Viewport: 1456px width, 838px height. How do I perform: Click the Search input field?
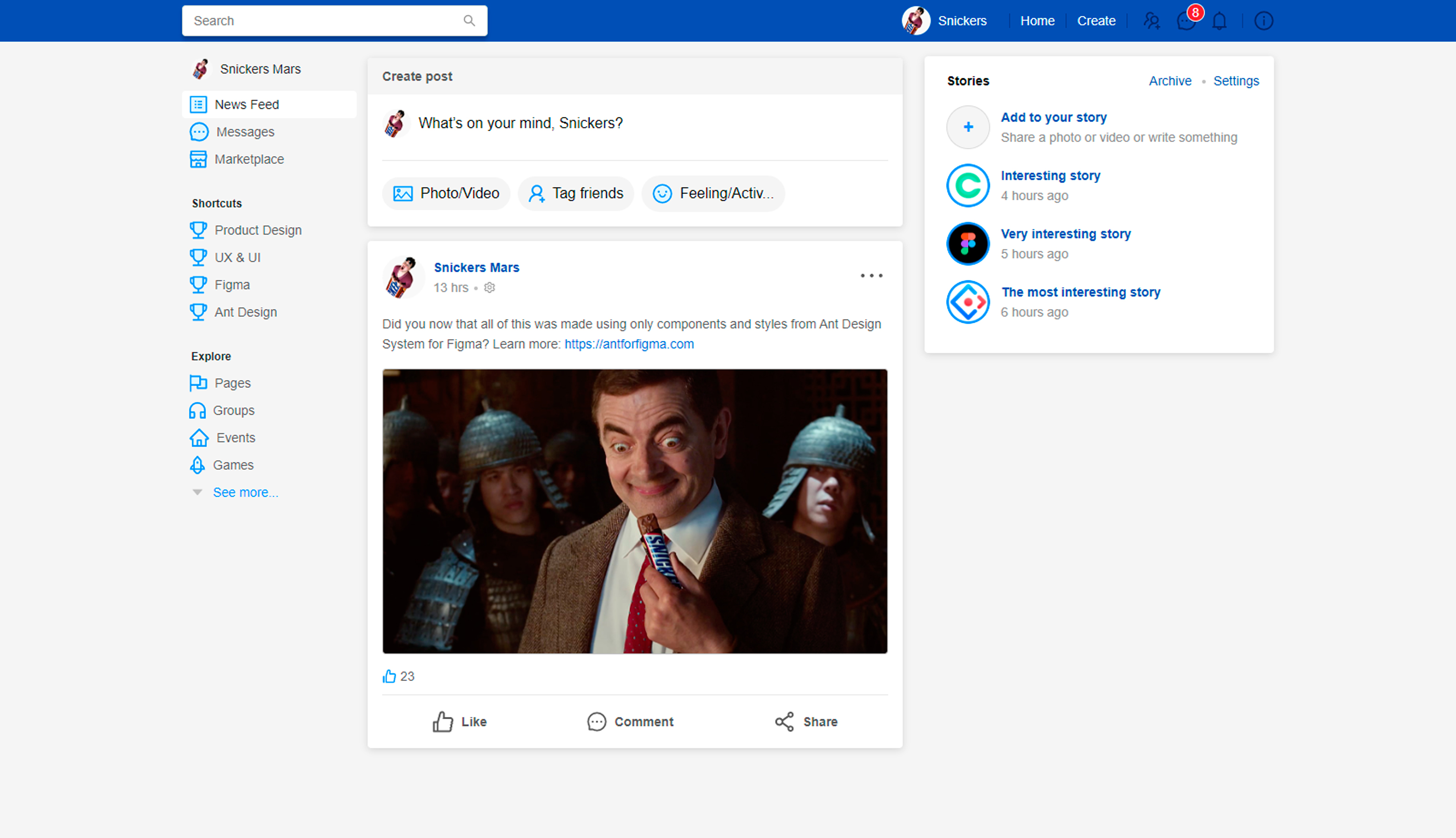coord(322,21)
